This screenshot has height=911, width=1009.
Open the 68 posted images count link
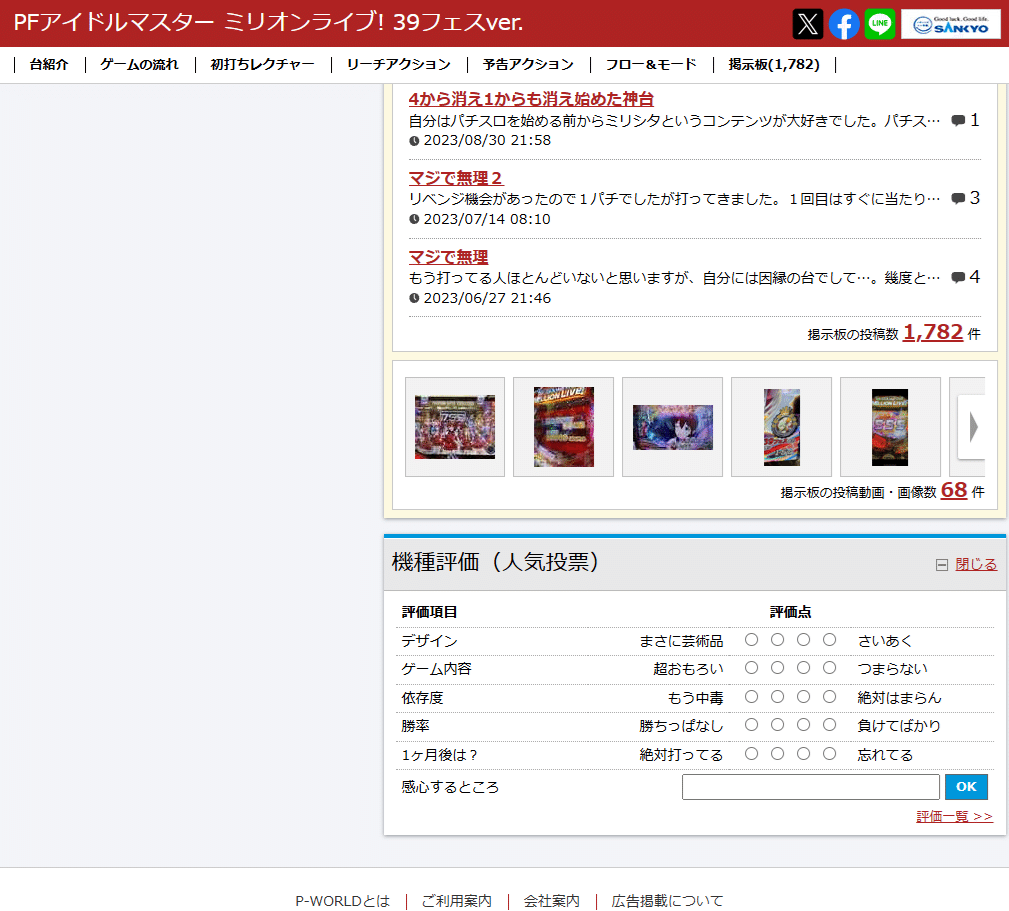coord(954,490)
